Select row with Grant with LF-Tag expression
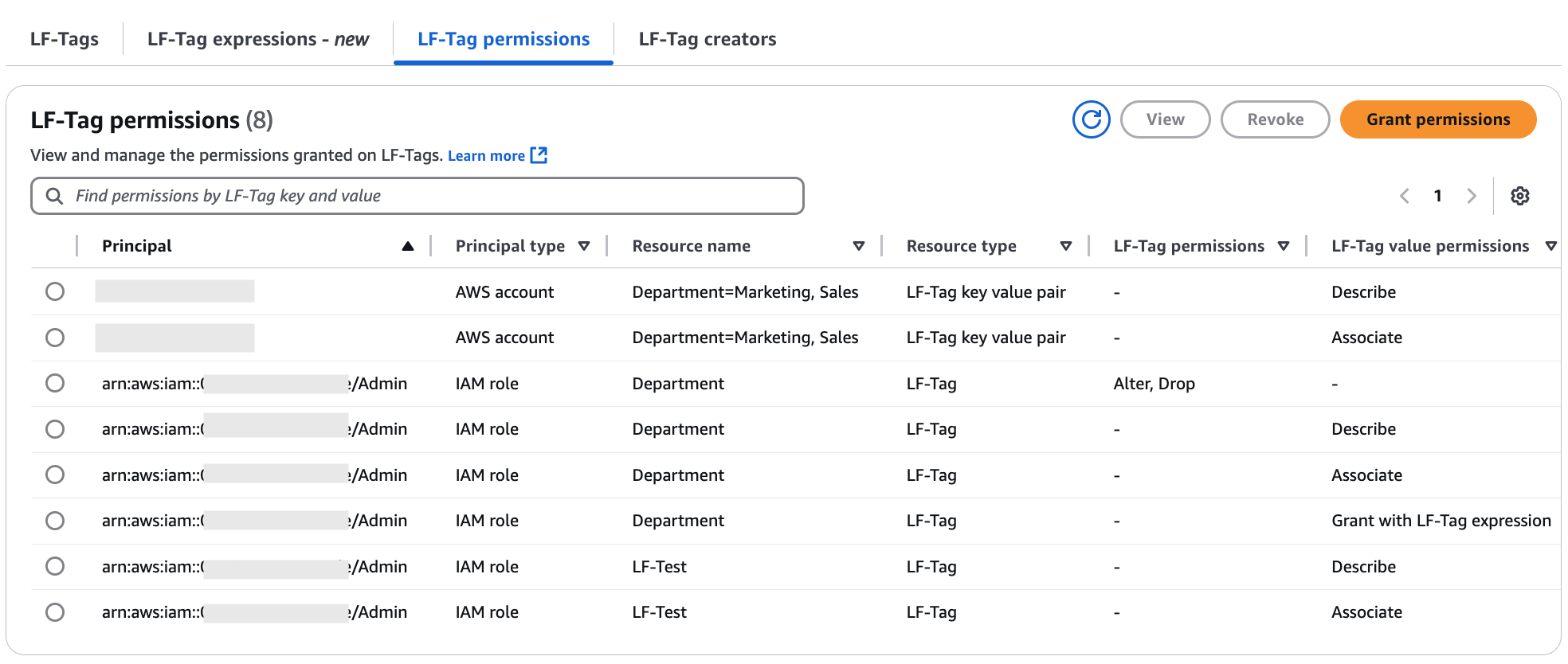 click(x=55, y=521)
